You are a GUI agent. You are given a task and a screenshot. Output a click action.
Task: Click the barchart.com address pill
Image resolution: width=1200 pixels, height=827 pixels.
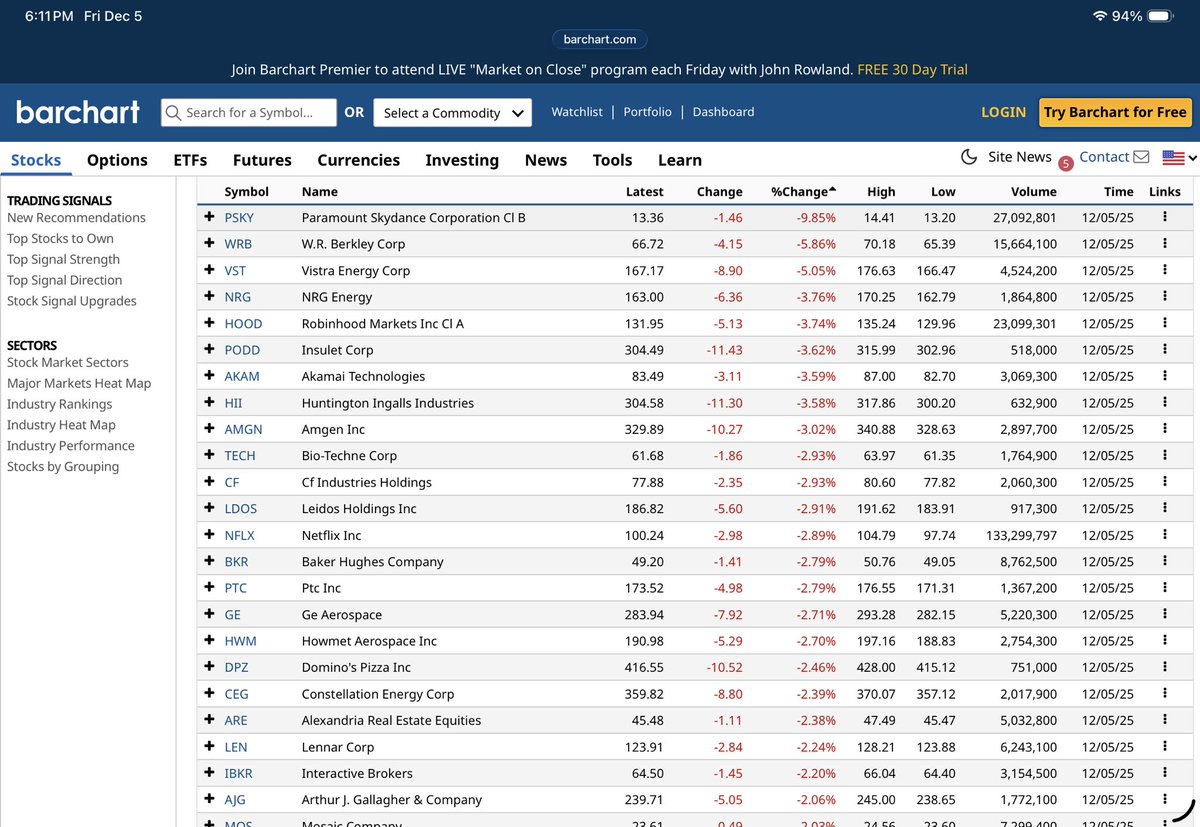[x=600, y=39]
